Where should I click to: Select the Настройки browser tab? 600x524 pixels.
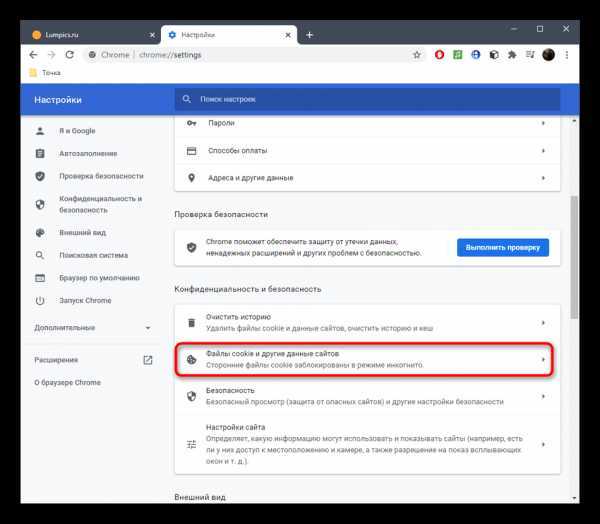point(229,35)
